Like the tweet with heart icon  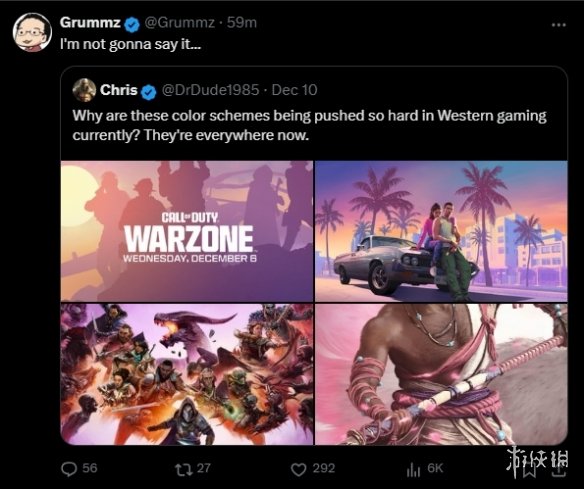click(298, 469)
